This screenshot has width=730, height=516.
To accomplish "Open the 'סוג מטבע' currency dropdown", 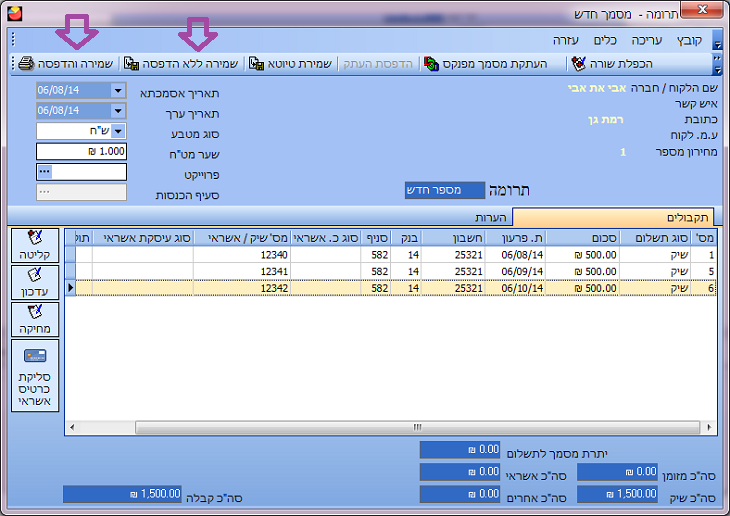I will click(118, 131).
